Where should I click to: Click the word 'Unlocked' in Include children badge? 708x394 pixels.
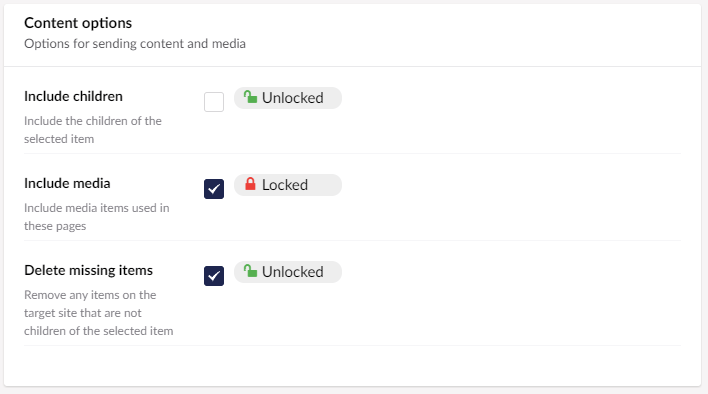(293, 98)
